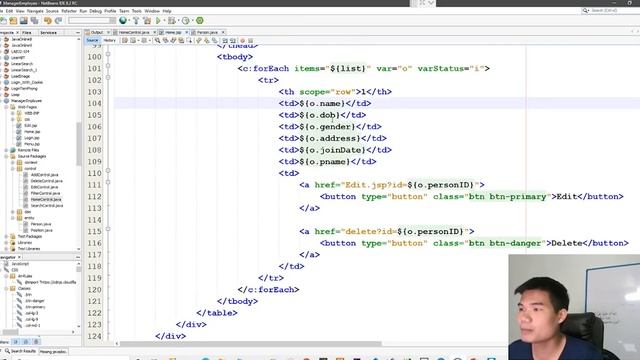This screenshot has width=640, height=360.
Task: Click the Clean and Build icon
Action: point(147,20)
